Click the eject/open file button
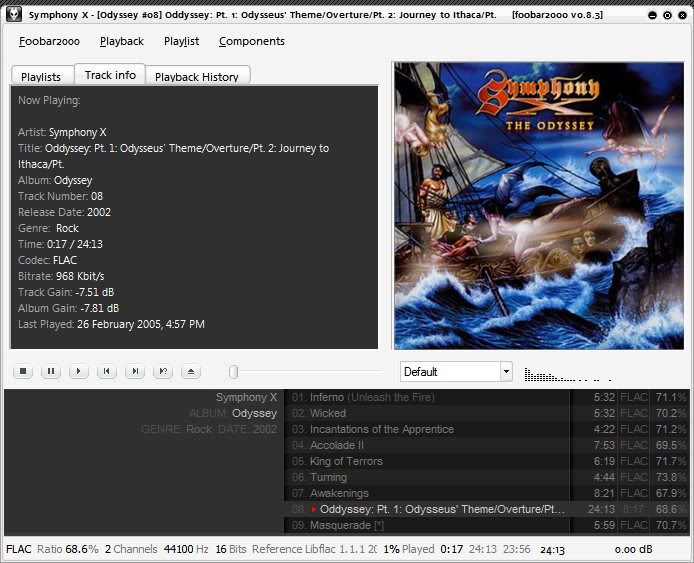Viewport: 694px width, 563px height. [191, 371]
